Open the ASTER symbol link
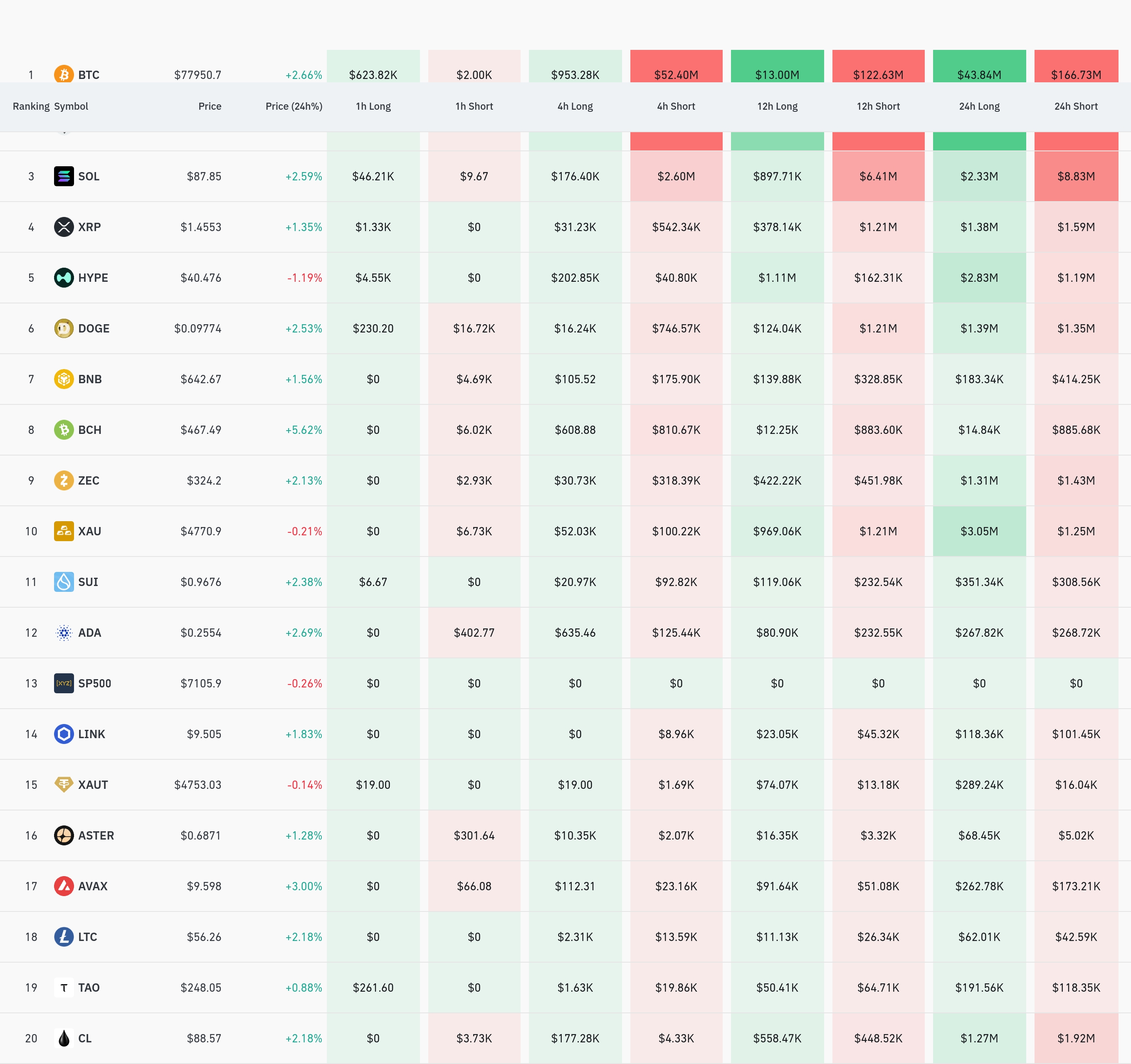 tap(96, 835)
